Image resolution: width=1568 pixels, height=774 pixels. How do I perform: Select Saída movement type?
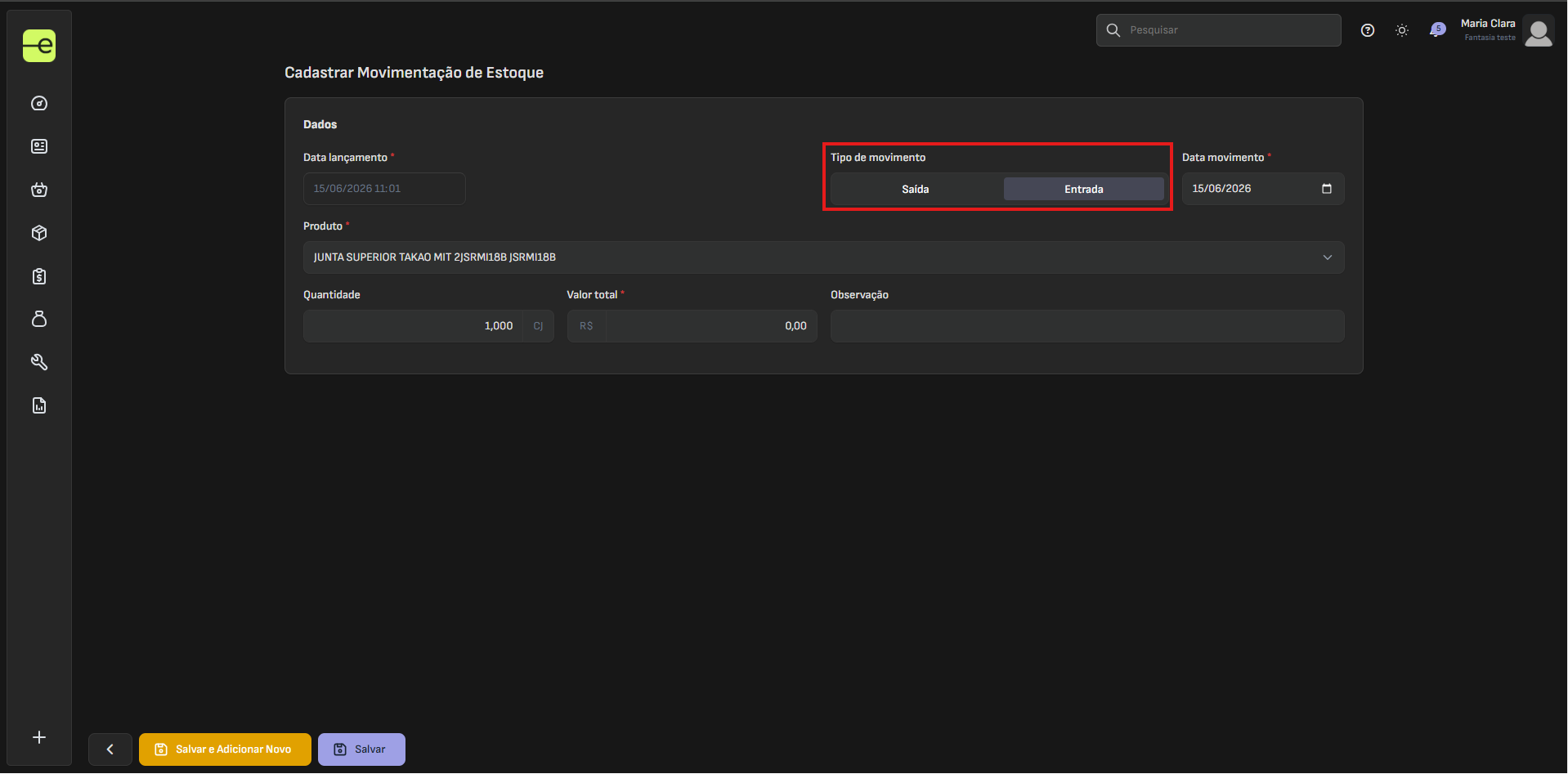point(916,189)
